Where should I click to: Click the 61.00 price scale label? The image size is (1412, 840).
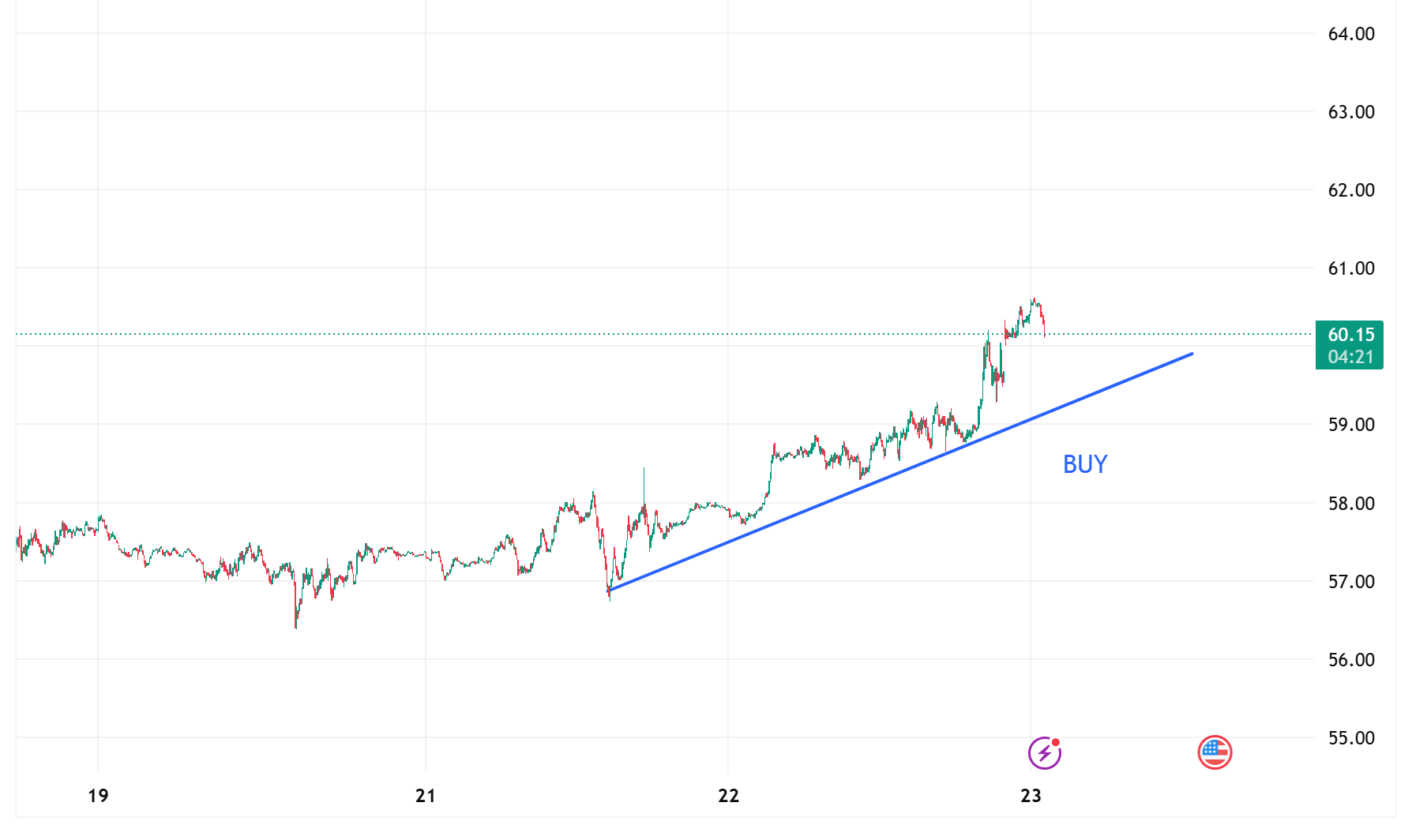(x=1351, y=268)
